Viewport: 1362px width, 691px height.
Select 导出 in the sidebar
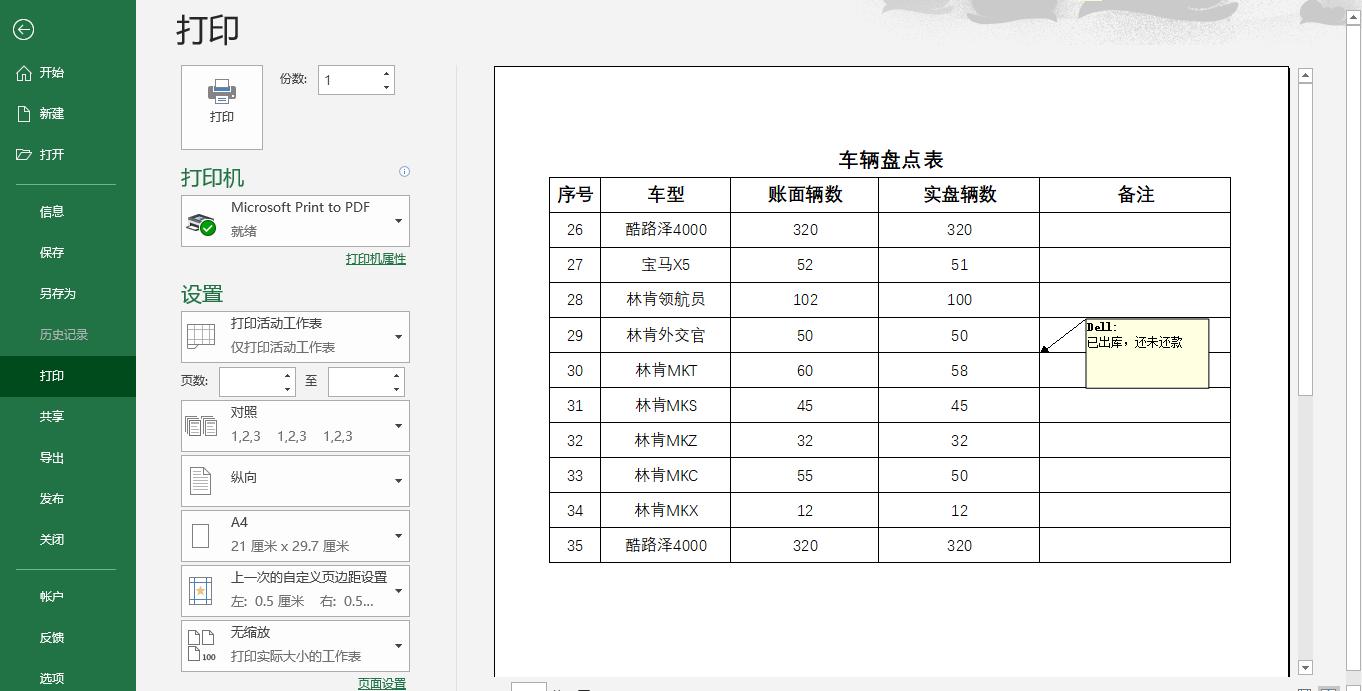coord(51,457)
